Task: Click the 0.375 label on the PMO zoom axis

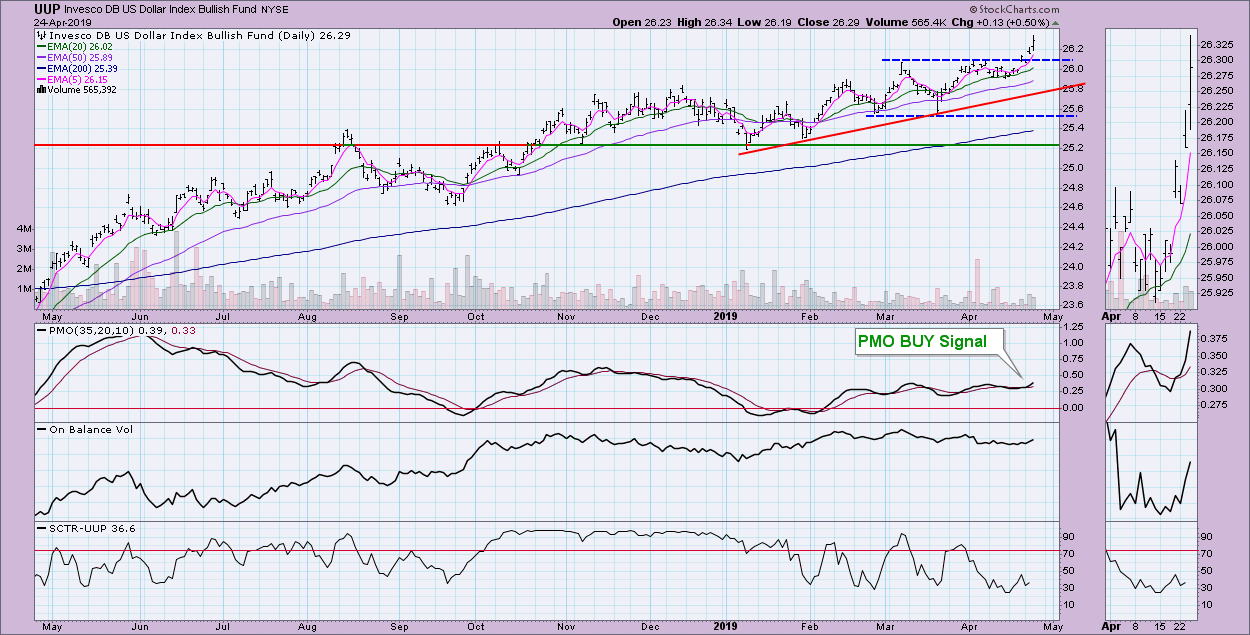Action: (1213, 340)
